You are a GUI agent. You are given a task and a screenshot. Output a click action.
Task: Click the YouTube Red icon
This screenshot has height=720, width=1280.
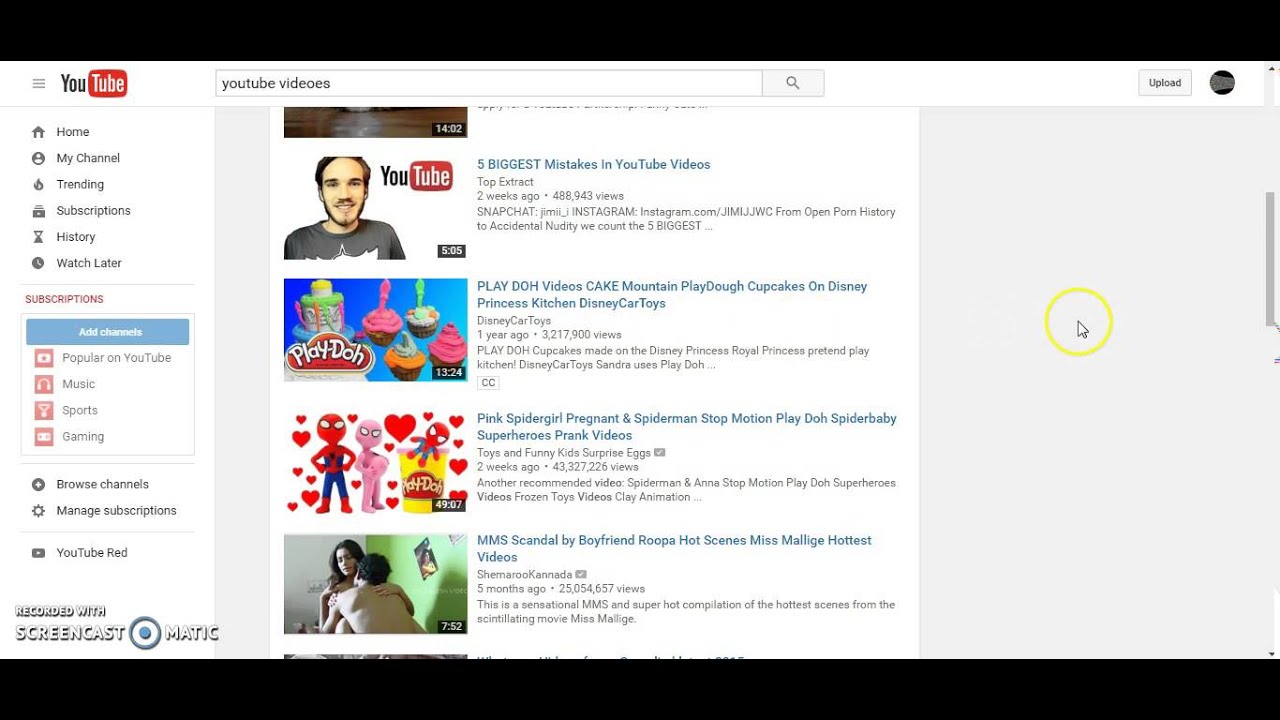(x=38, y=553)
